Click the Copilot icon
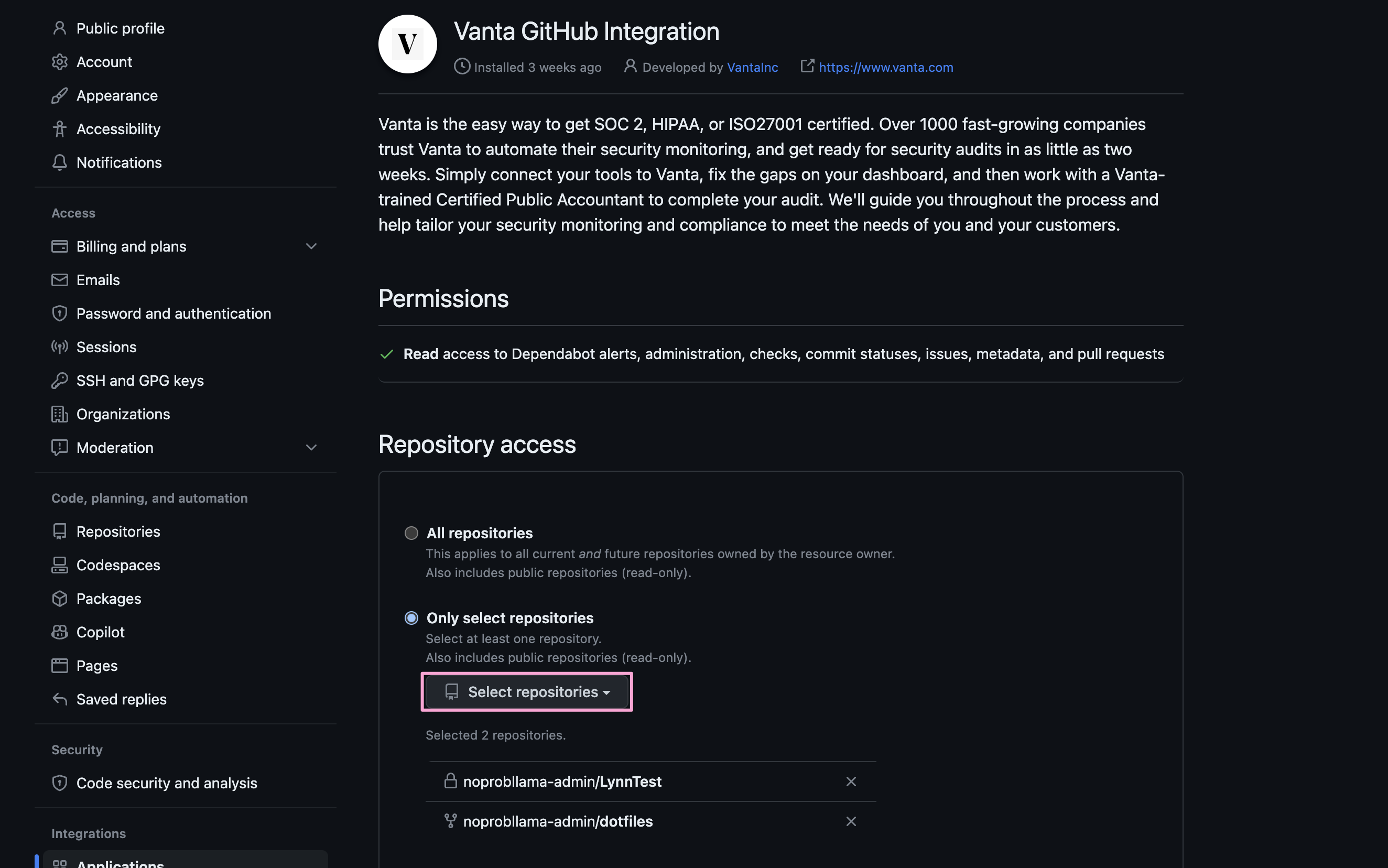 (60, 632)
